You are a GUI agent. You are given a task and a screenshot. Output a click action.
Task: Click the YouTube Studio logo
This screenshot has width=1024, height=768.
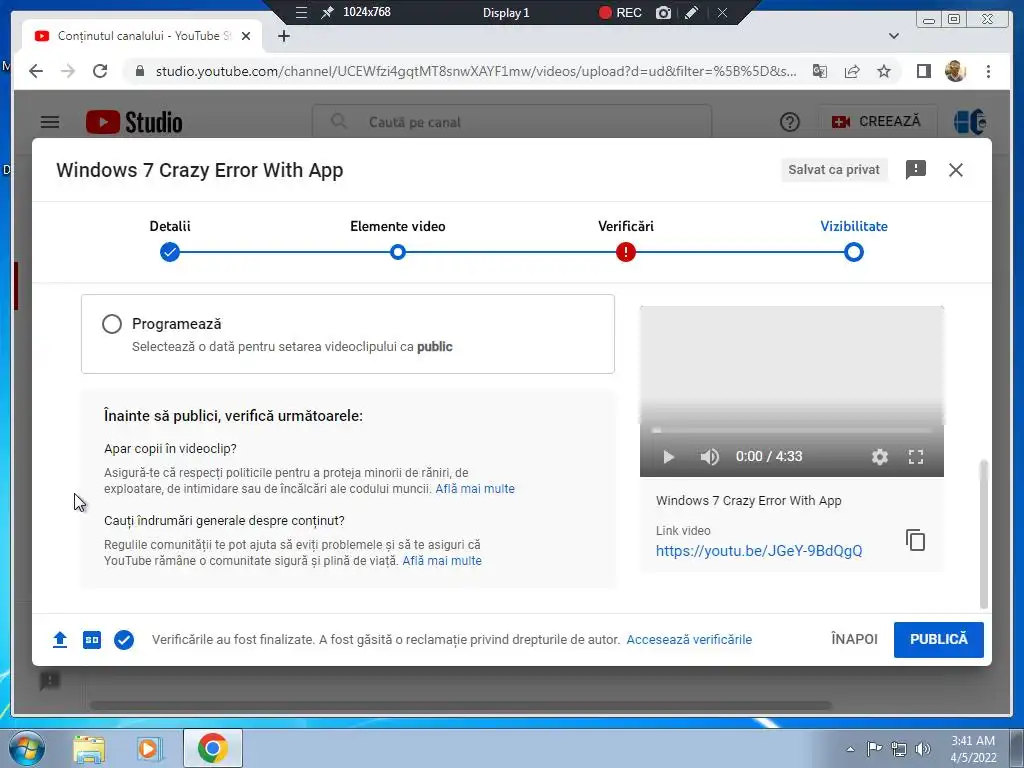click(134, 122)
